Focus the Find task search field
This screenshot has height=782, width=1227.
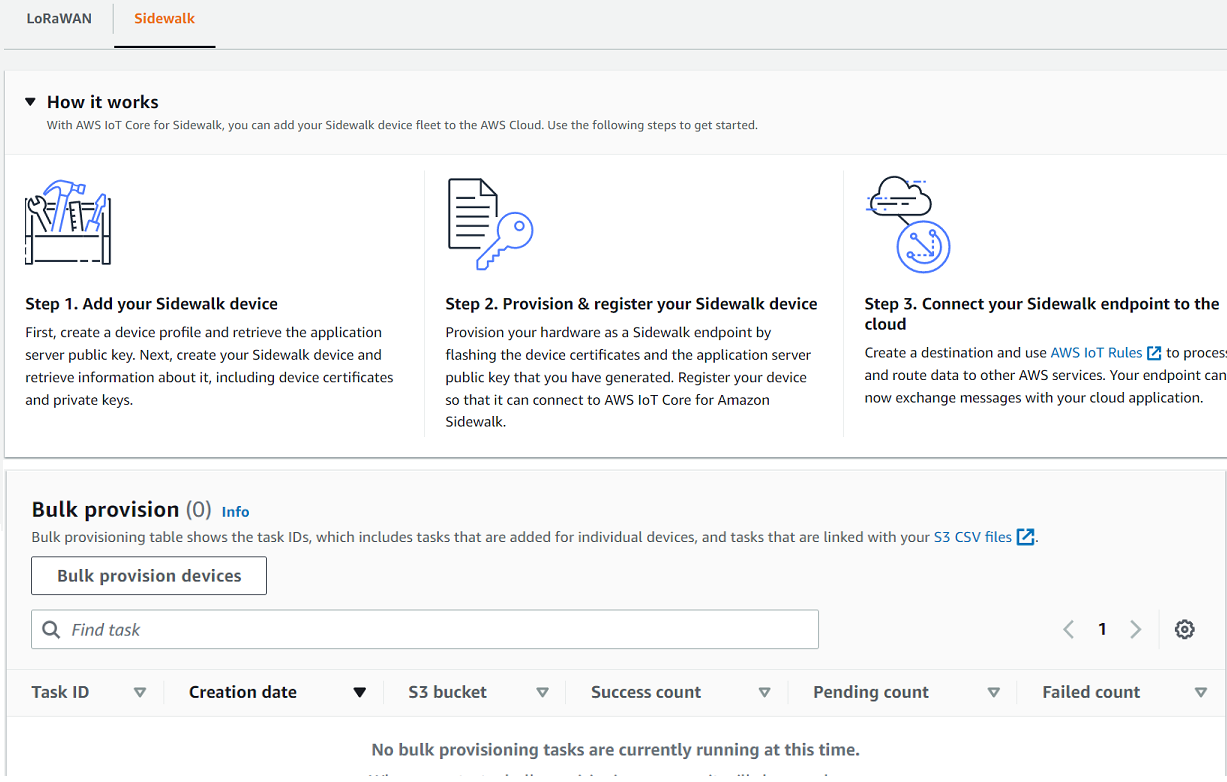[425, 630]
